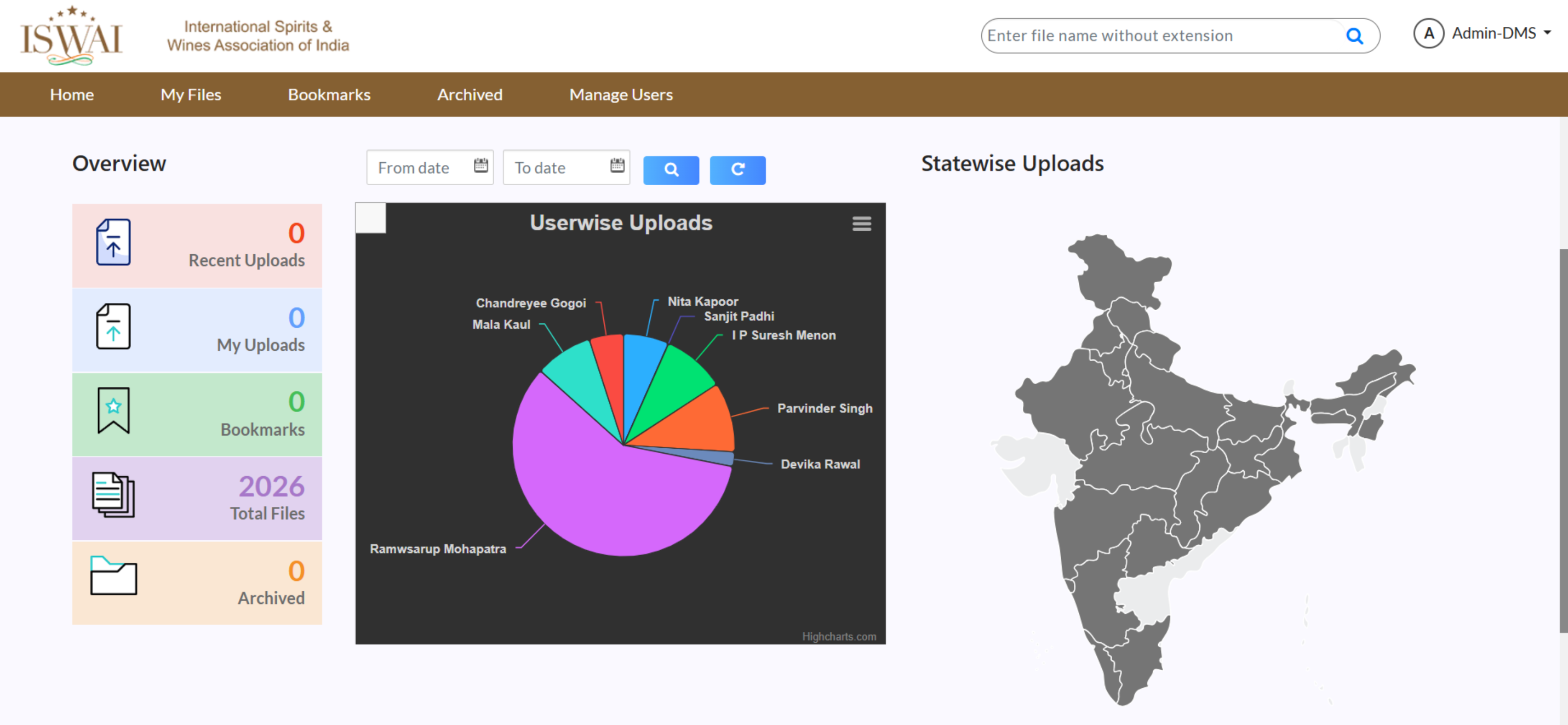Image resolution: width=1568 pixels, height=725 pixels.
Task: Open the To date calendar icon
Action: pyautogui.click(x=617, y=165)
